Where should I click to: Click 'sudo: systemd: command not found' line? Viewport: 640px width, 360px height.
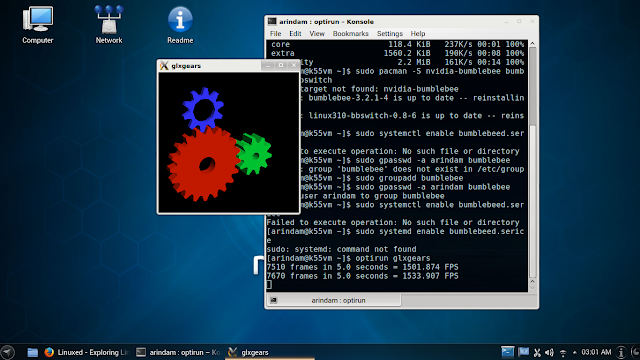341,249
